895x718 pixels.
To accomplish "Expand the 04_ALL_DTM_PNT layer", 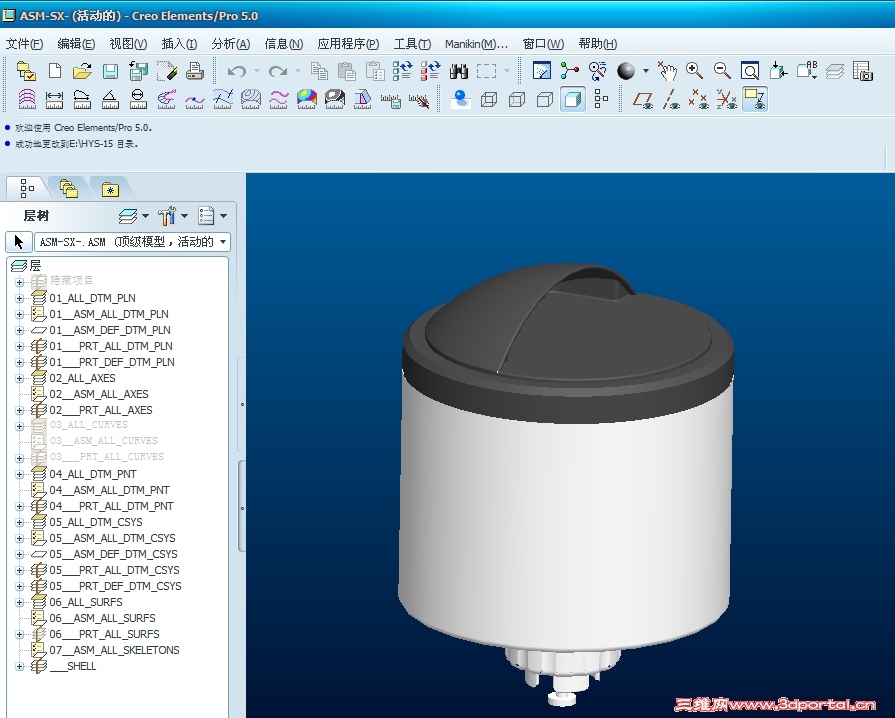I will 19,474.
